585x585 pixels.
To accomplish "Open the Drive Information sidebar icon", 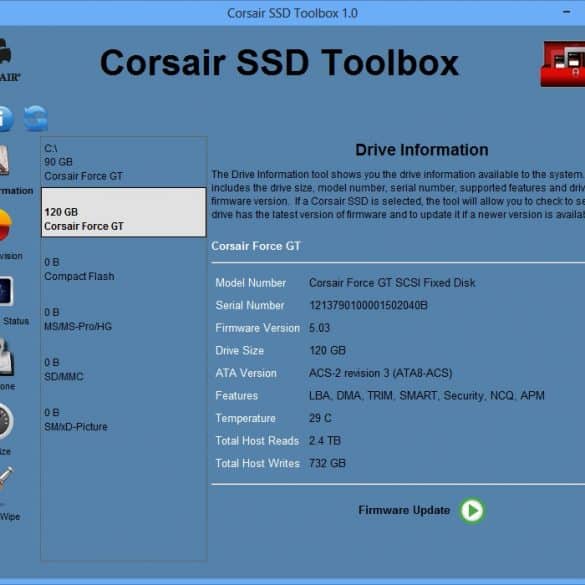I will 4,160.
